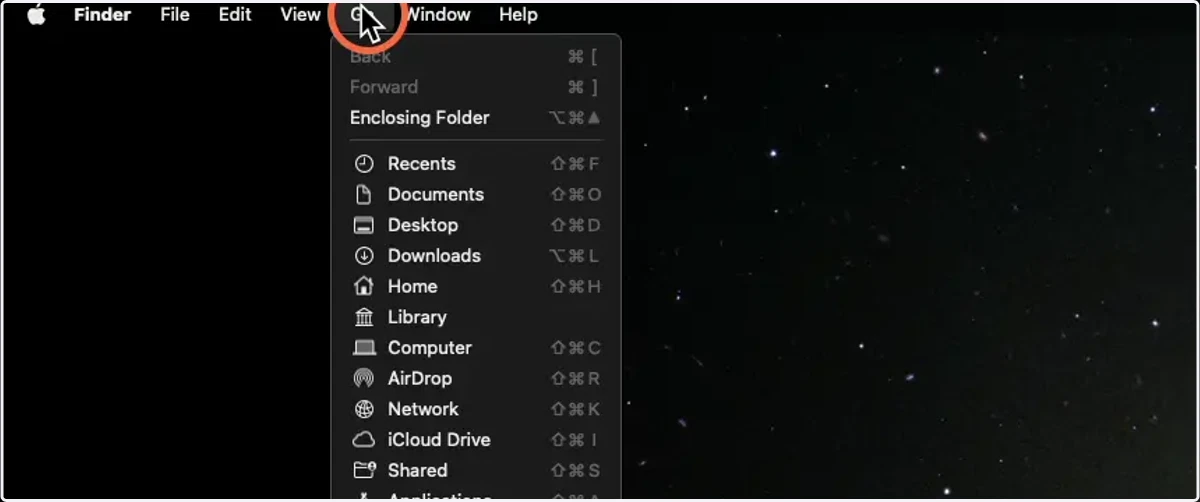This screenshot has height=502, width=1200.
Task: Select the Library menu entry
Action: click(x=475, y=317)
